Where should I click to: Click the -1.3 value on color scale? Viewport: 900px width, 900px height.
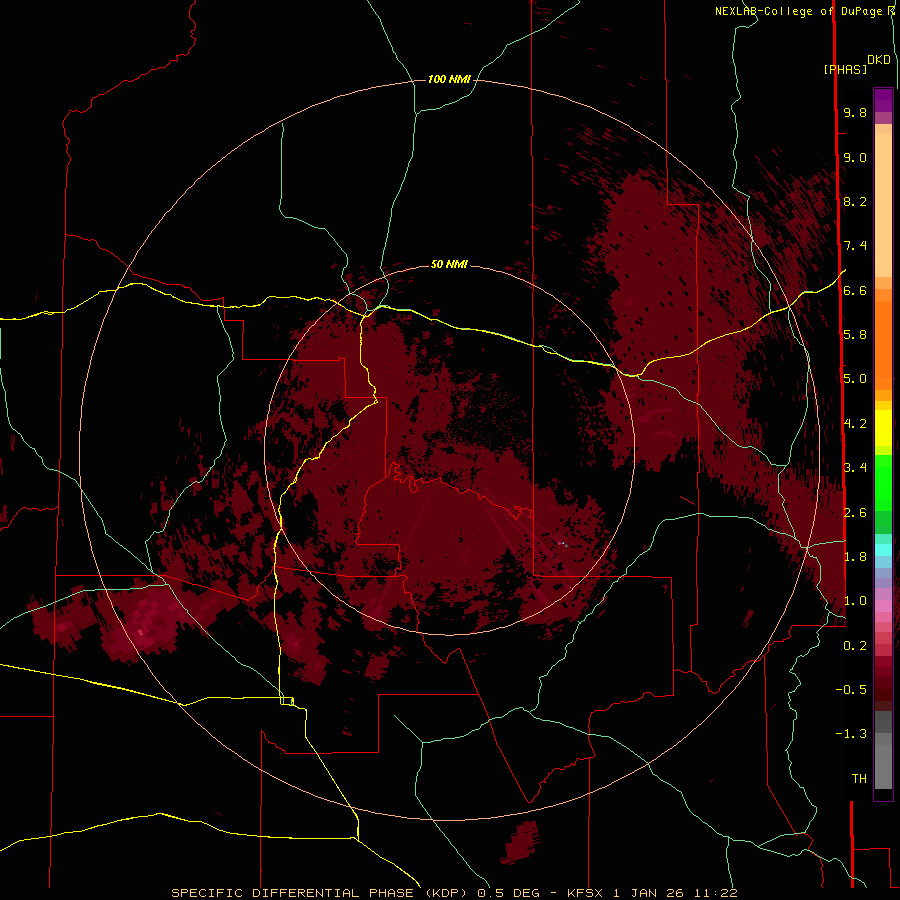[851, 734]
